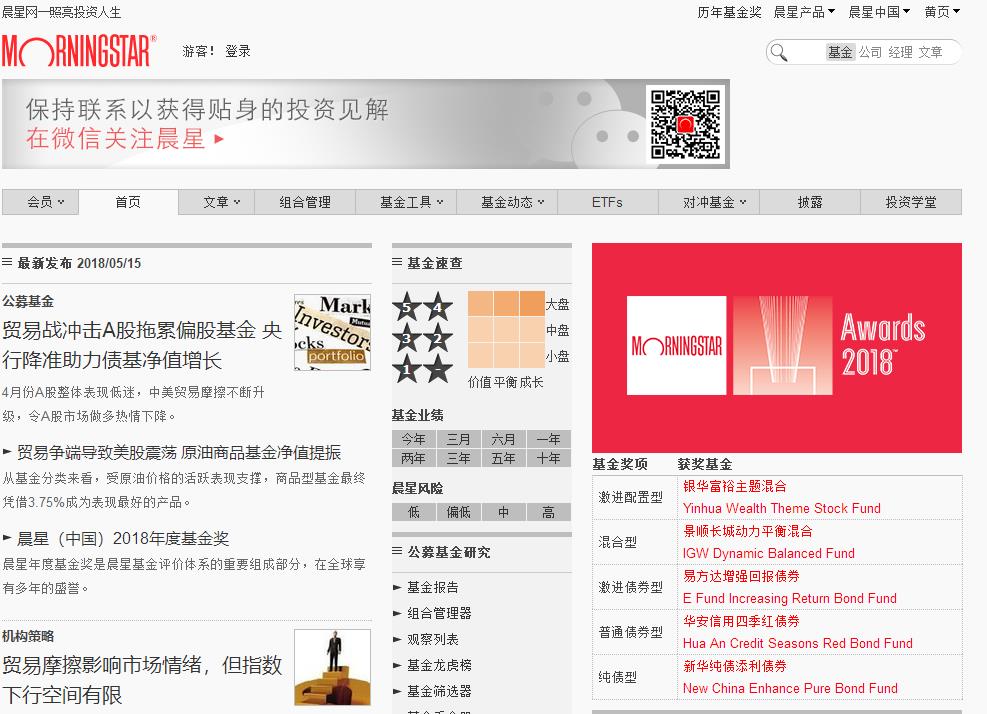Select the 1-star rating icon in 基金速查
This screenshot has height=714, width=987.
point(406,369)
